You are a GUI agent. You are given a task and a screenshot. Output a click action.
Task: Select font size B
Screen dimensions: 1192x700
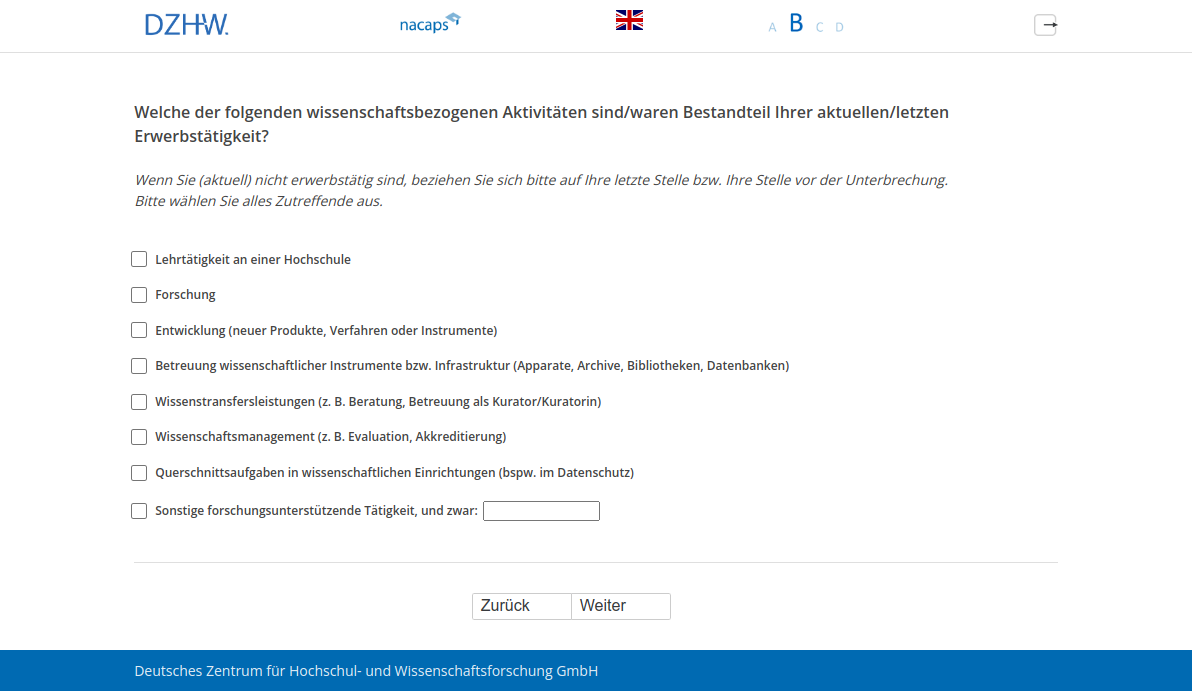point(796,24)
